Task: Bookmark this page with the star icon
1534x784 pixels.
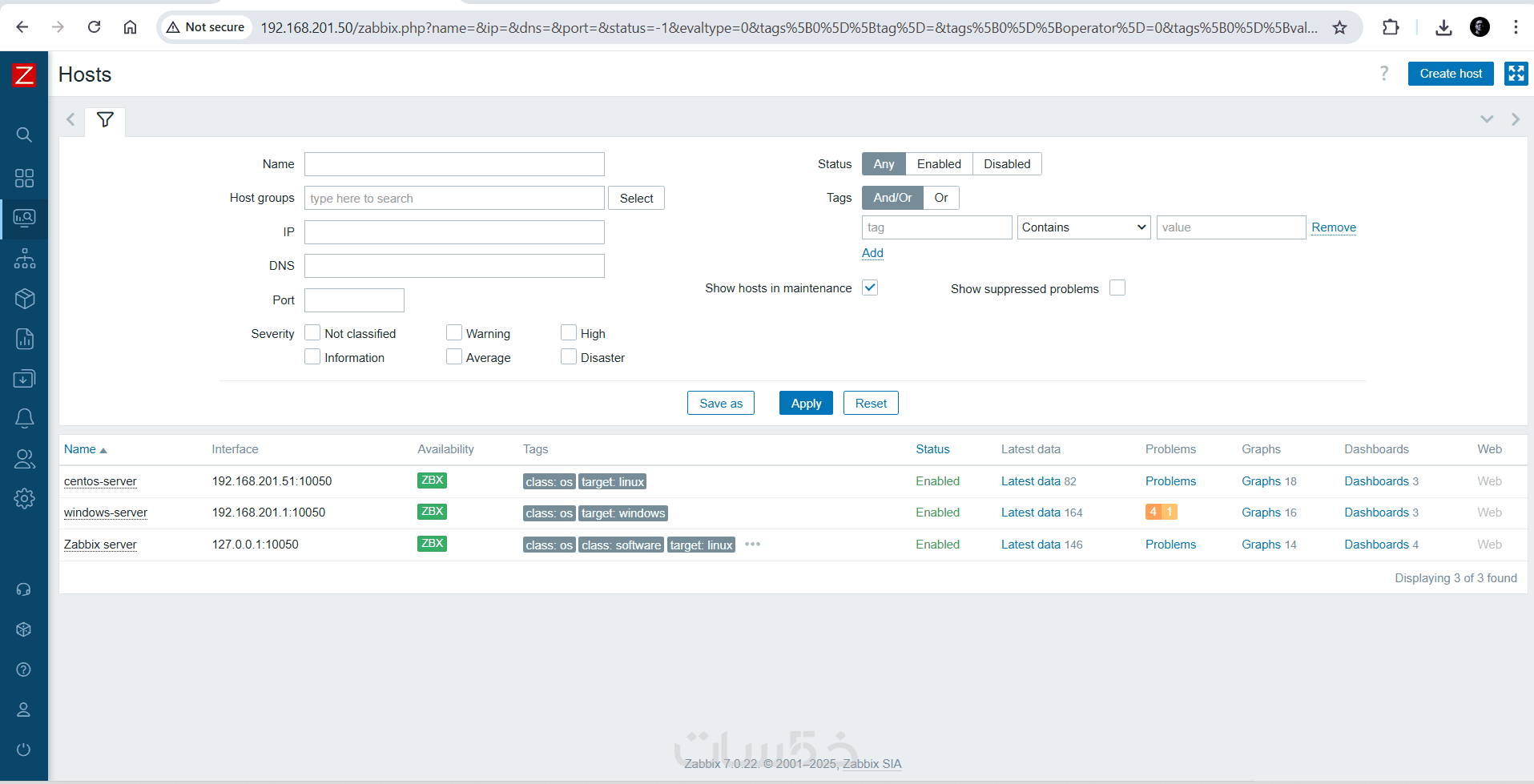Action: [1339, 28]
